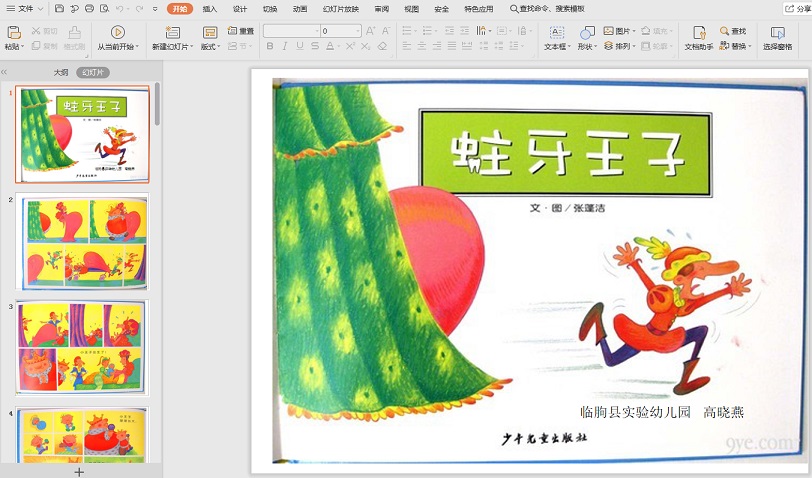Expand the quick access toolbar customize arrow
The height and width of the screenshot is (478, 812).
[155, 9]
